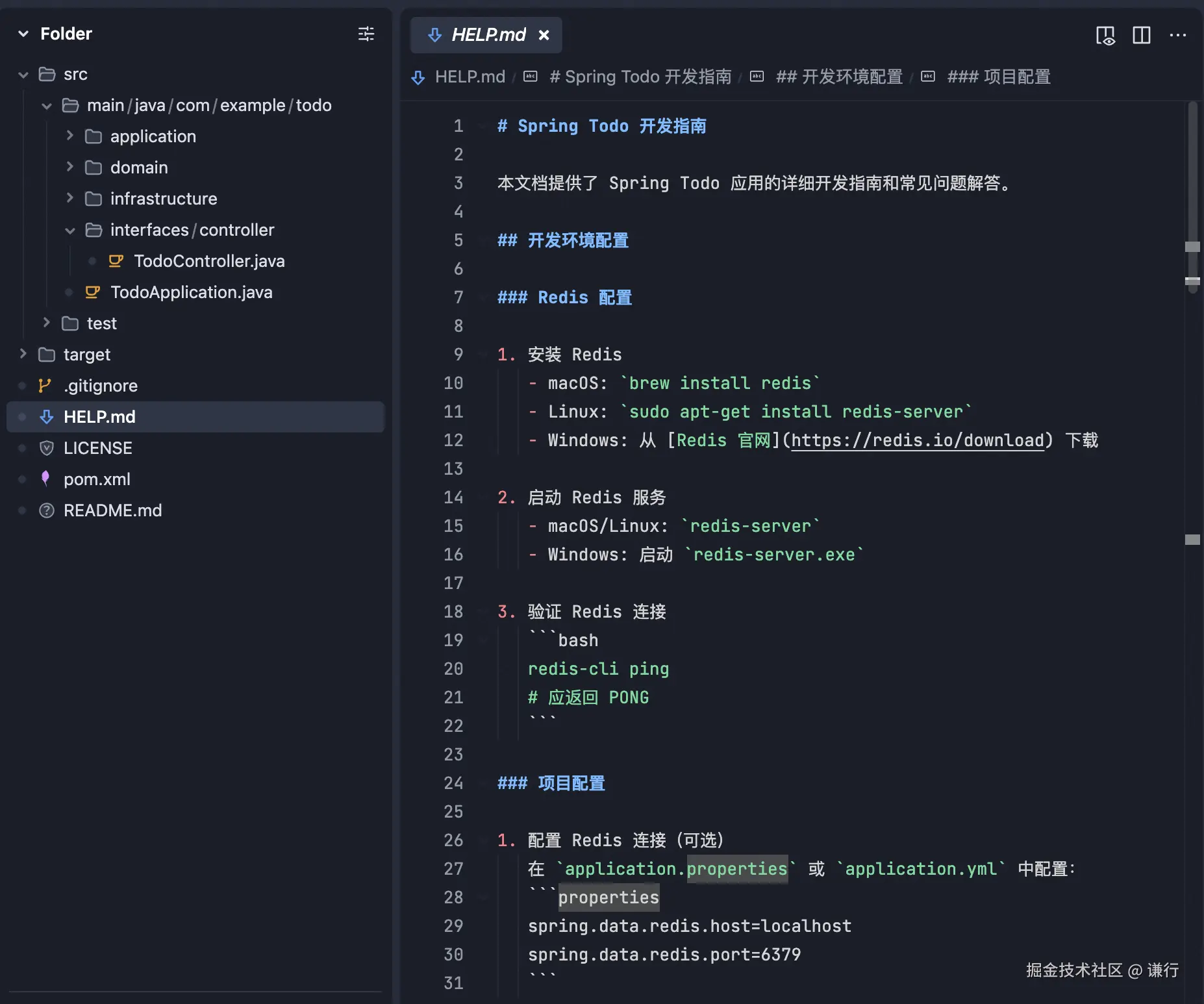Click the split editor icon
1204x1004 pixels.
[1142, 35]
